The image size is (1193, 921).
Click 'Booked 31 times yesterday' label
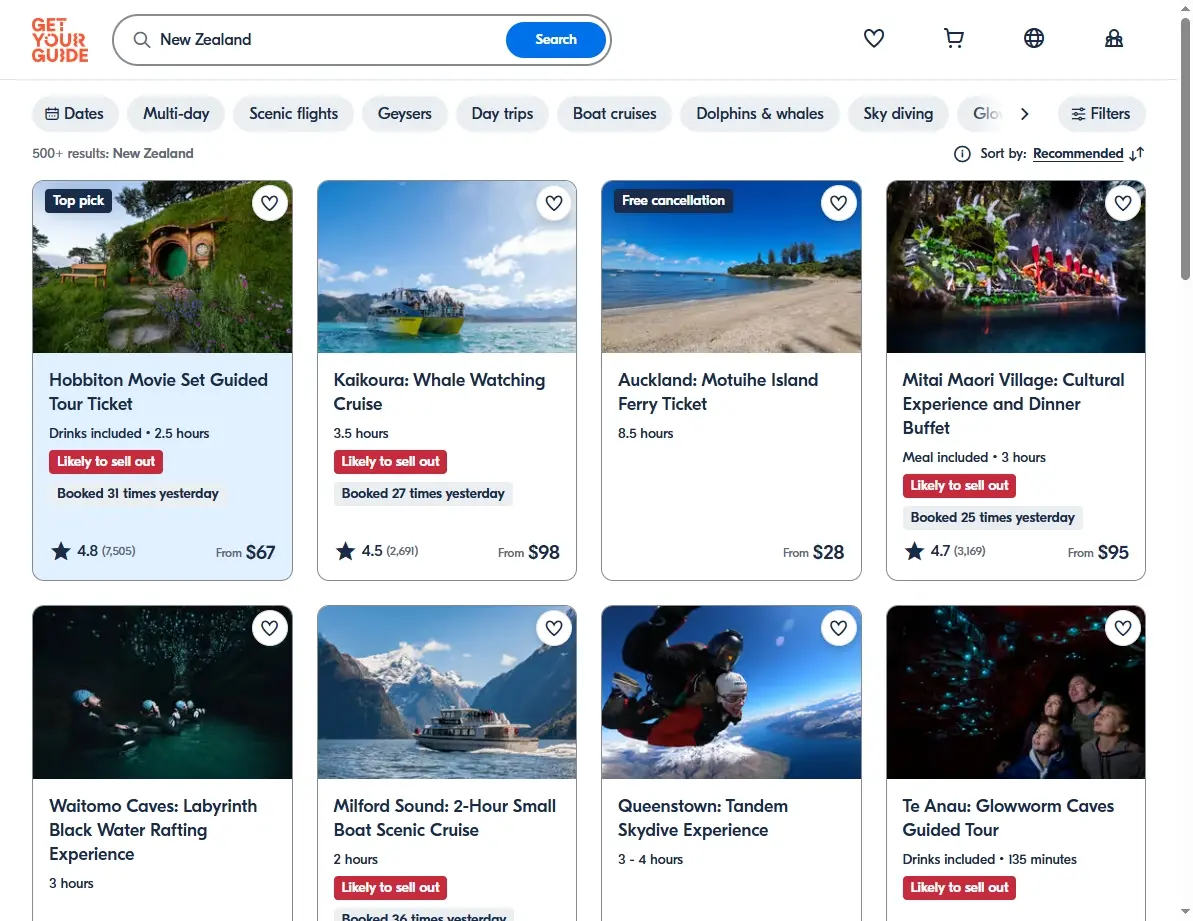pos(138,494)
